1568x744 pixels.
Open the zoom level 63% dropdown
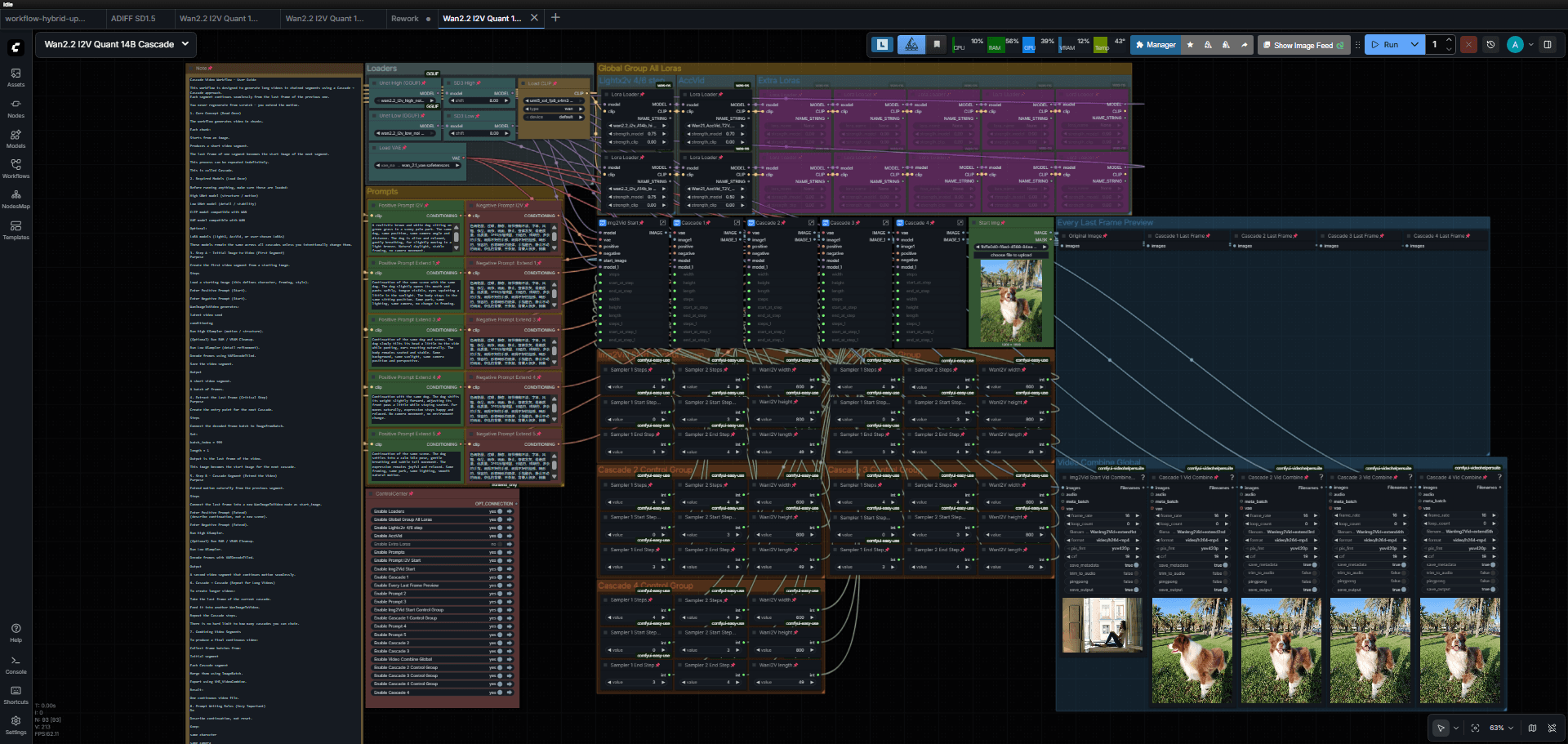(x=1501, y=728)
